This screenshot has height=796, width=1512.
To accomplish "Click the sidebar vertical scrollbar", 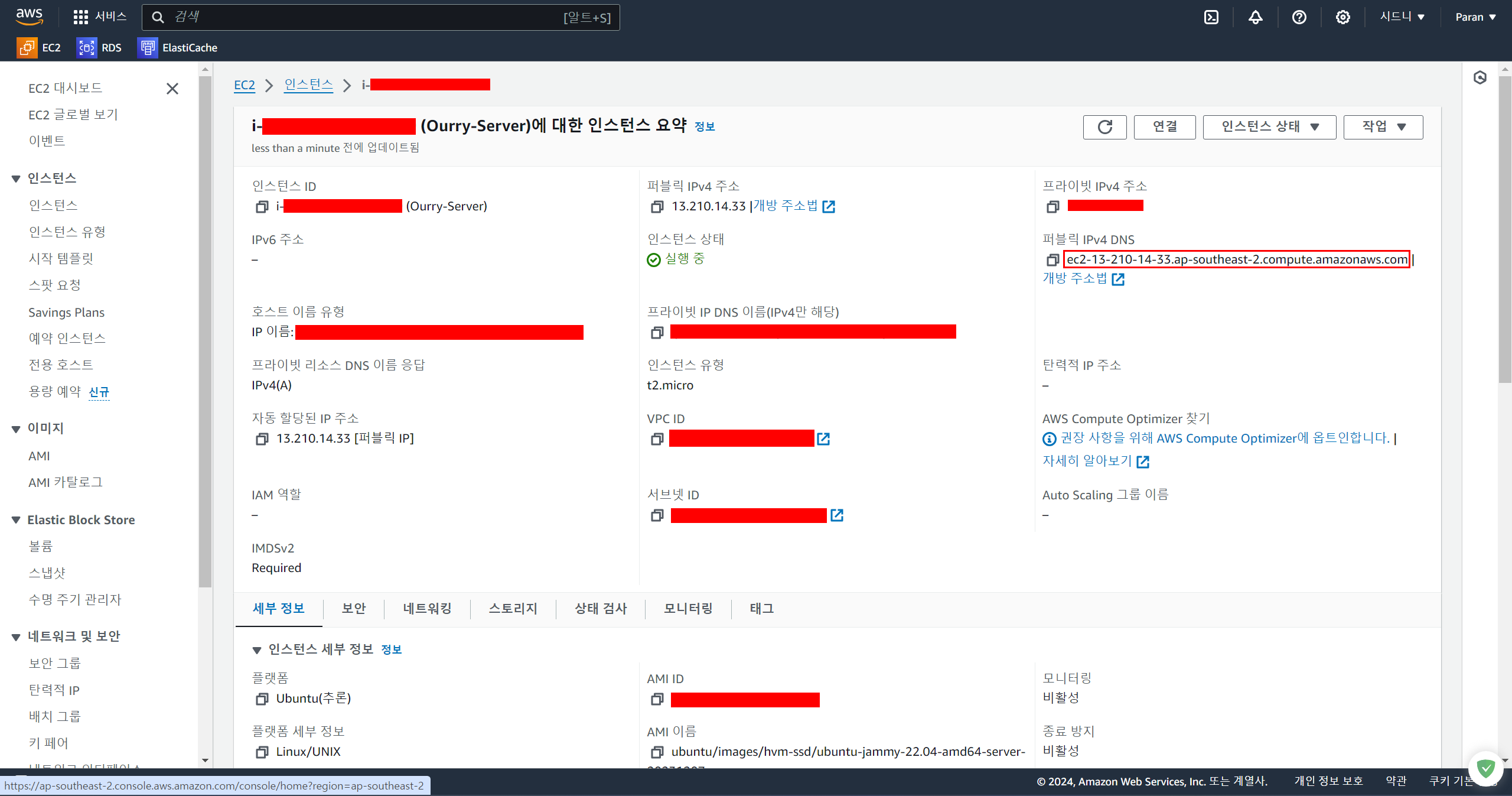I will [x=205, y=331].
